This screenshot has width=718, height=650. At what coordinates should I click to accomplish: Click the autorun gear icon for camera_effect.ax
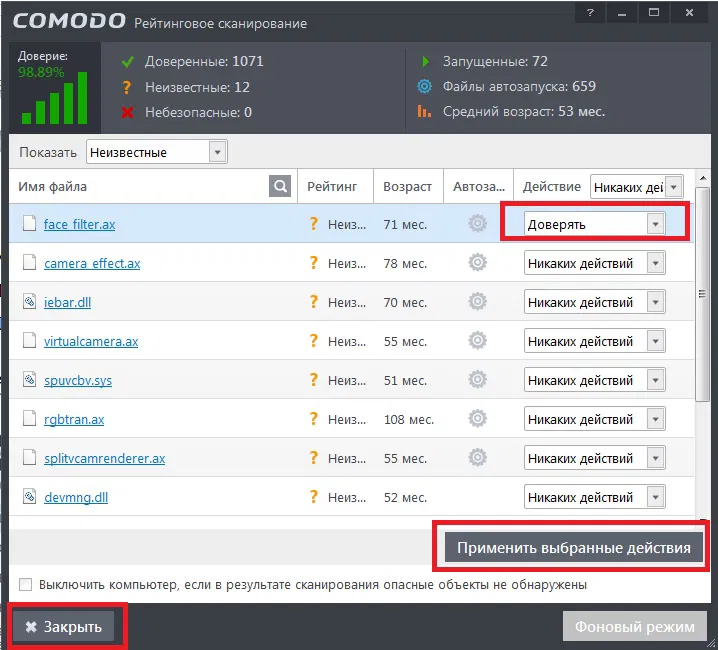click(478, 262)
